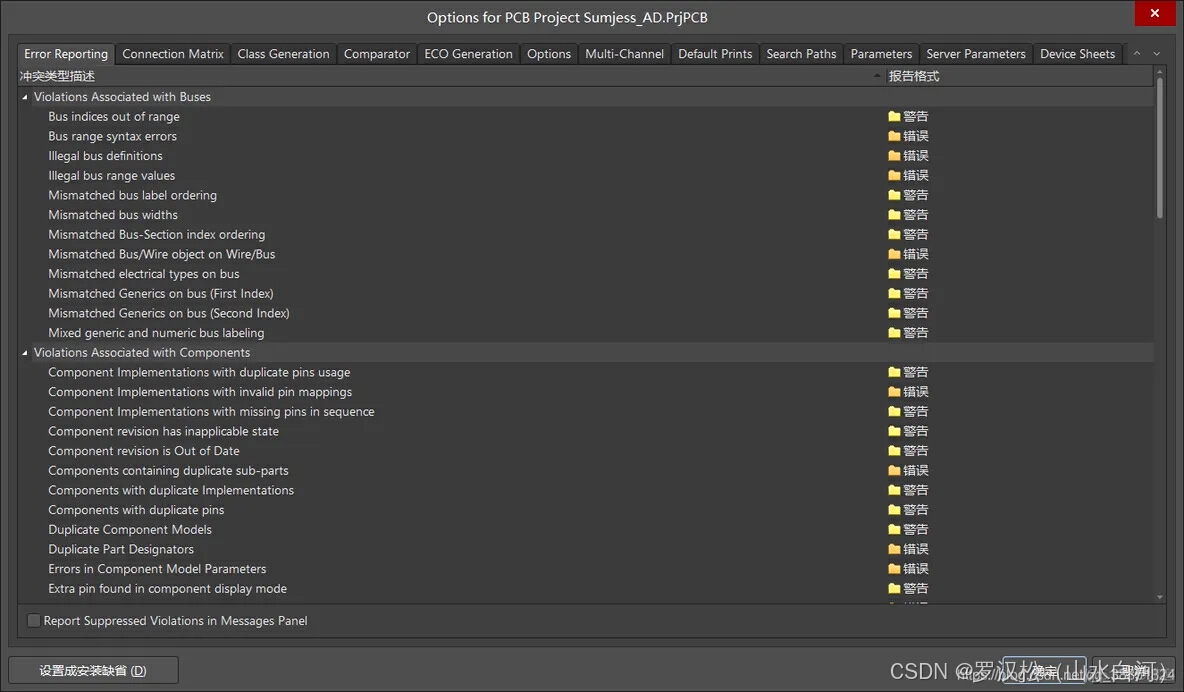
Task: Go to the Server Parameters tab
Action: pos(976,54)
